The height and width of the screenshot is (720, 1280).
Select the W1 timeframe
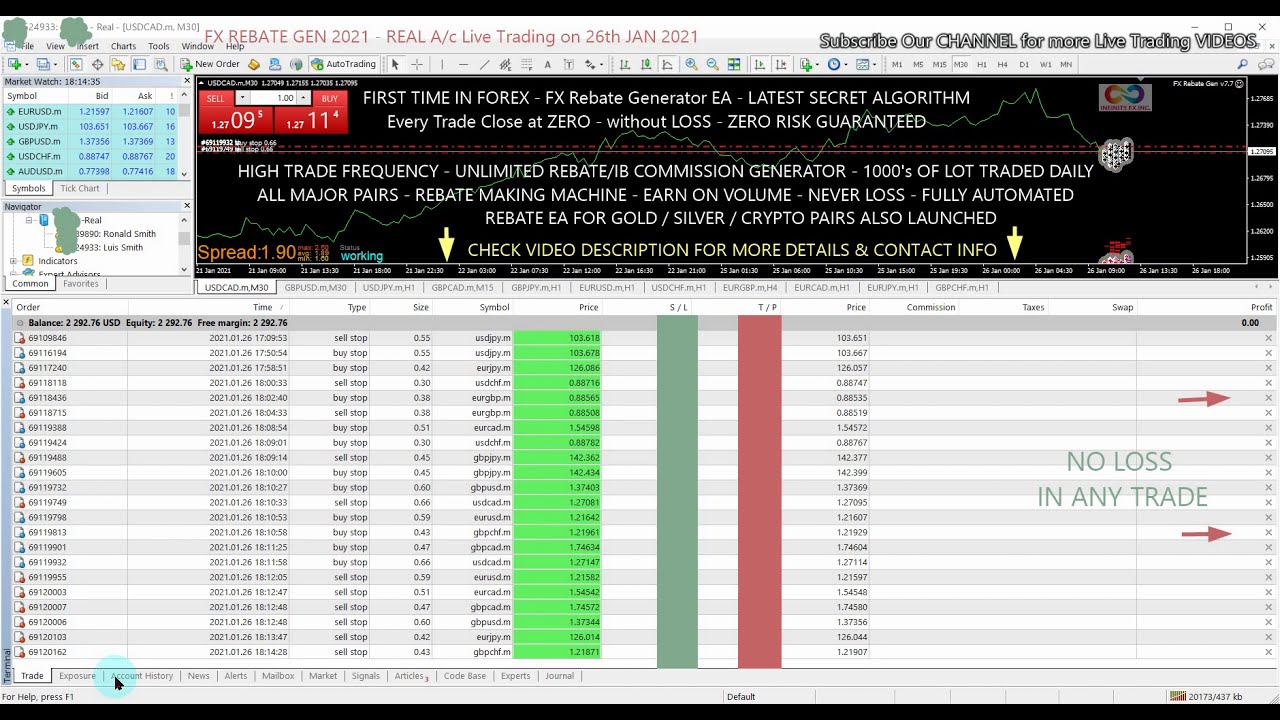[1045, 64]
